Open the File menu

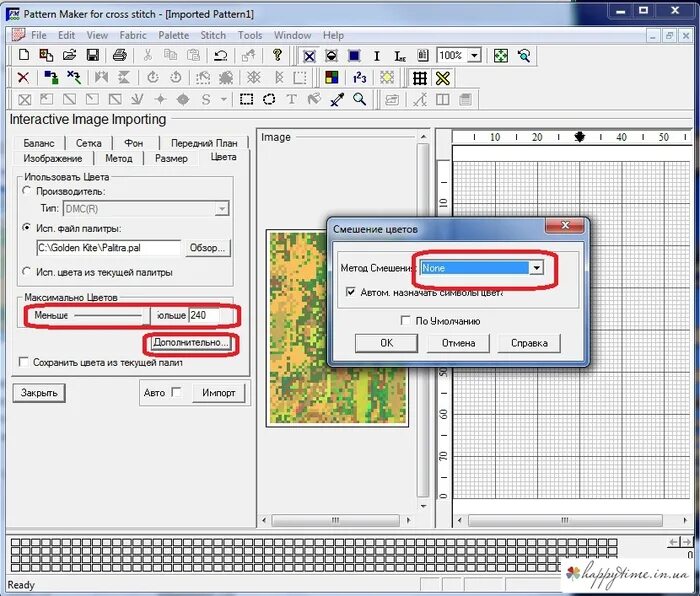coord(38,35)
